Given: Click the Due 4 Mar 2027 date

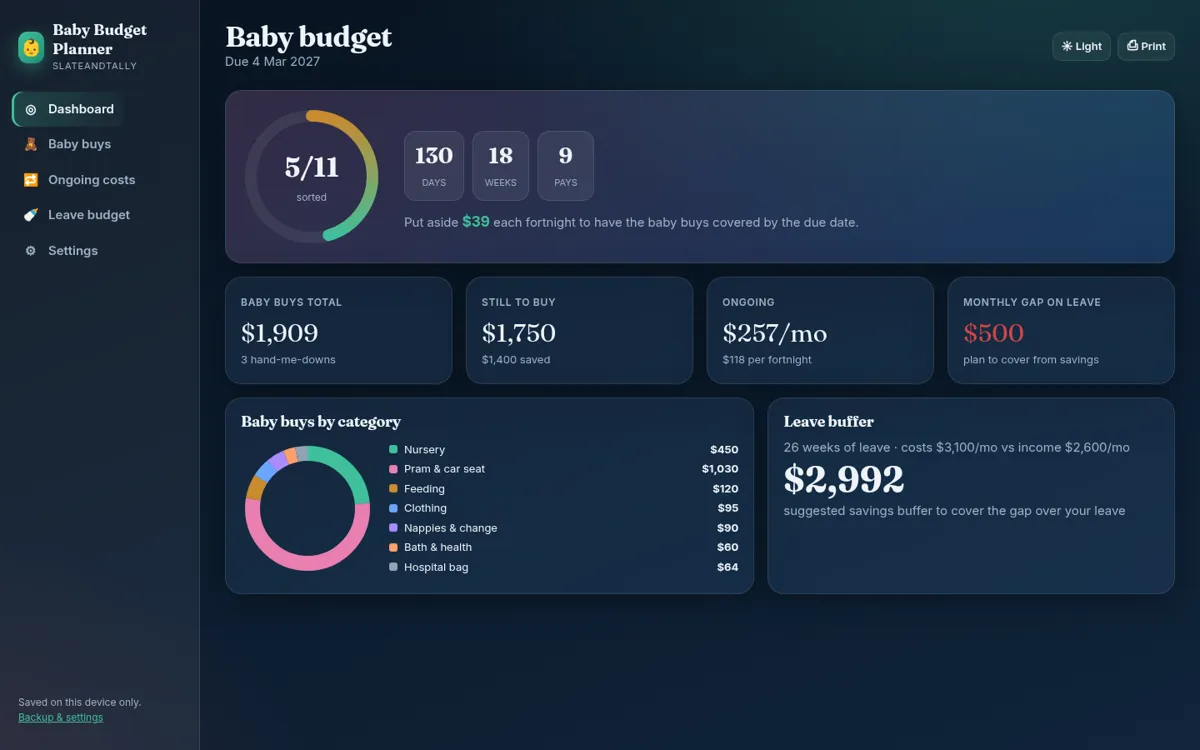Looking at the screenshot, I should 273,62.
